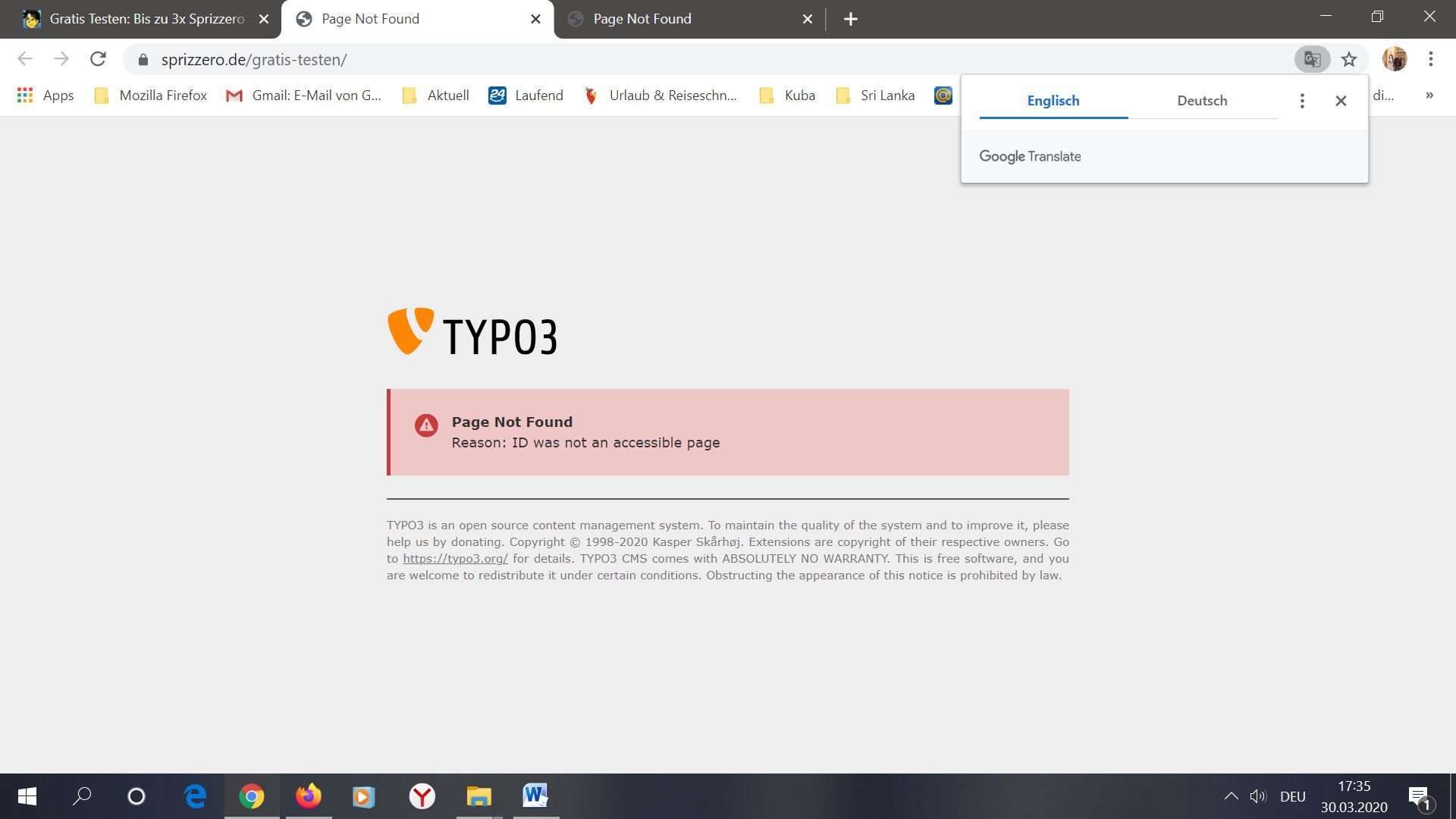Close the Gratis Testen tab
This screenshot has height=819, width=1456.
pos(264,19)
